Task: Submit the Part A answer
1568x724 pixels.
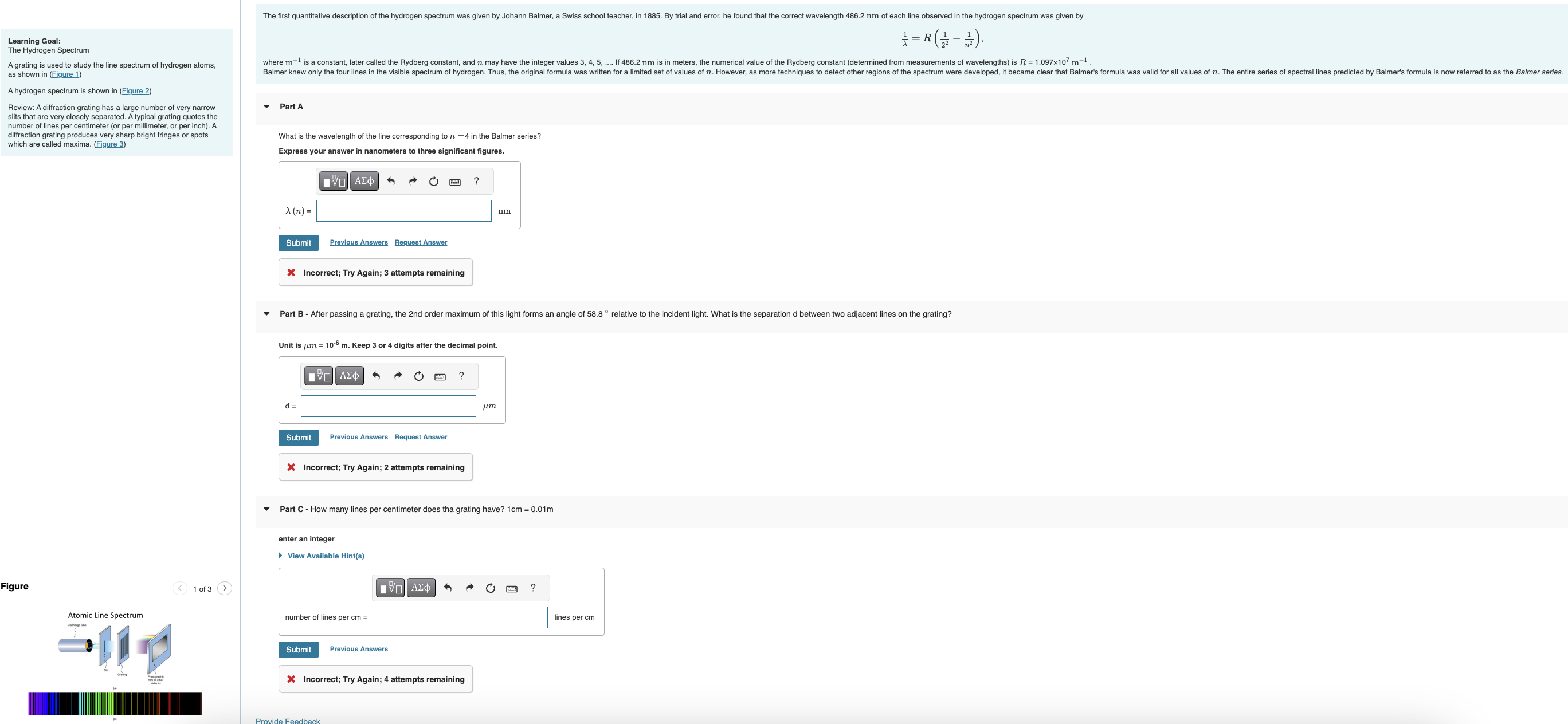Action: tap(298, 243)
